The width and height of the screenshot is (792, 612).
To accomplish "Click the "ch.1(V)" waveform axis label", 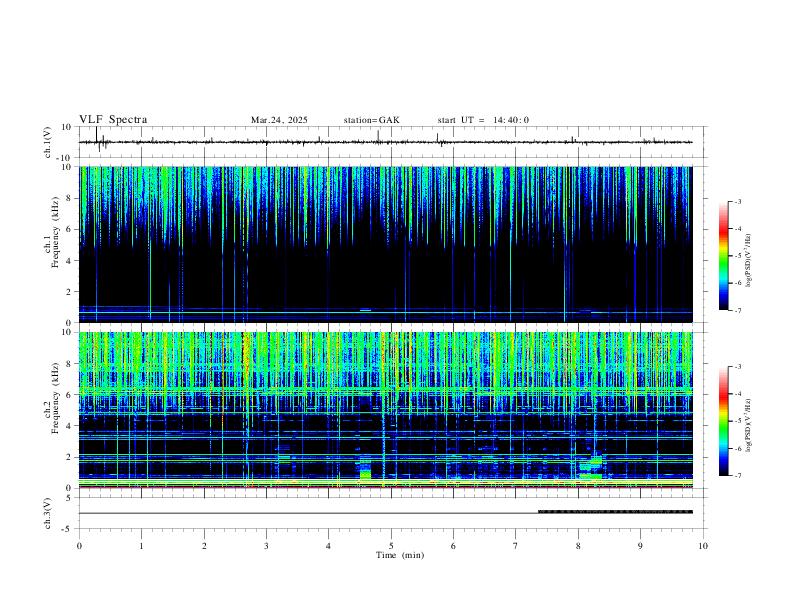I will [49, 142].
